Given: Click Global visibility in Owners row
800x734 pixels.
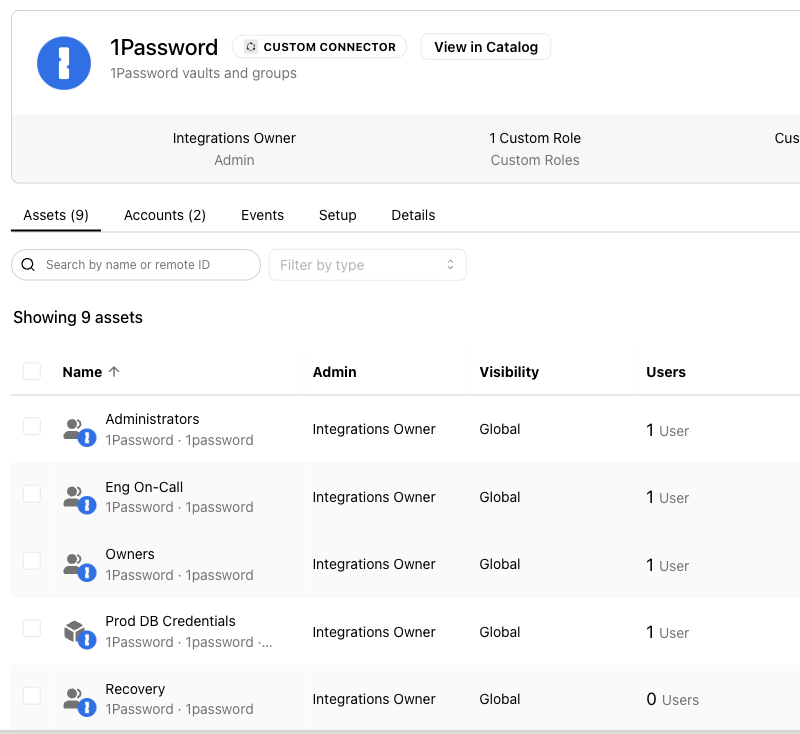Looking at the screenshot, I should coord(499,565).
